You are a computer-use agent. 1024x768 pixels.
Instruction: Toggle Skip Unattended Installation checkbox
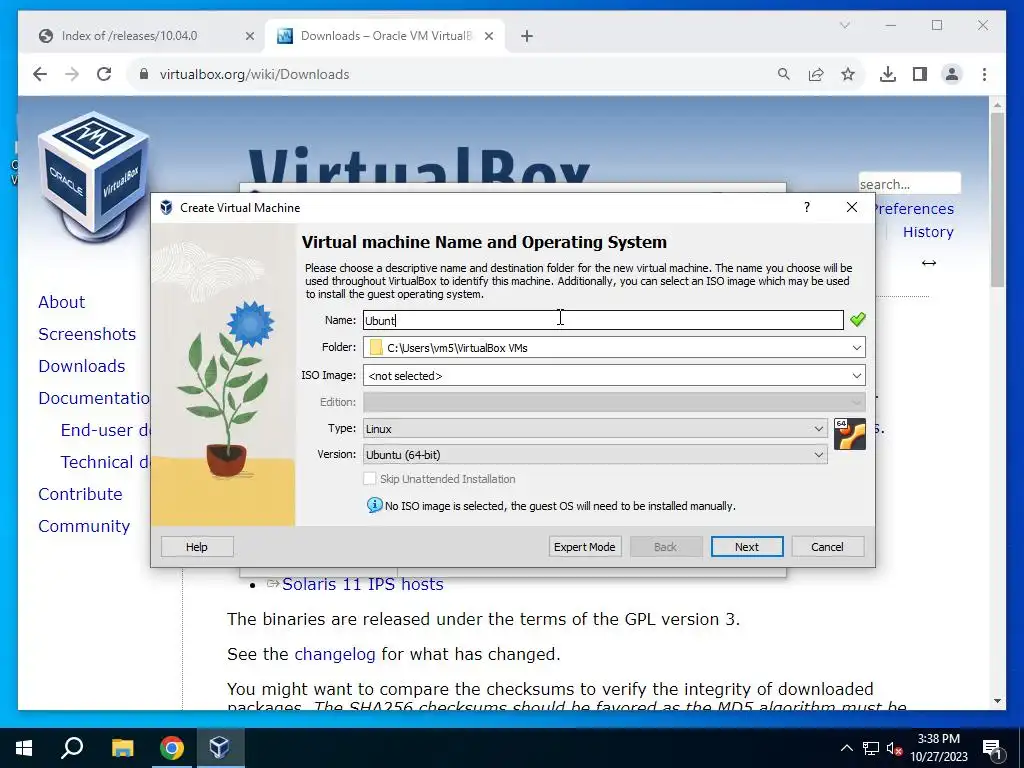370,479
